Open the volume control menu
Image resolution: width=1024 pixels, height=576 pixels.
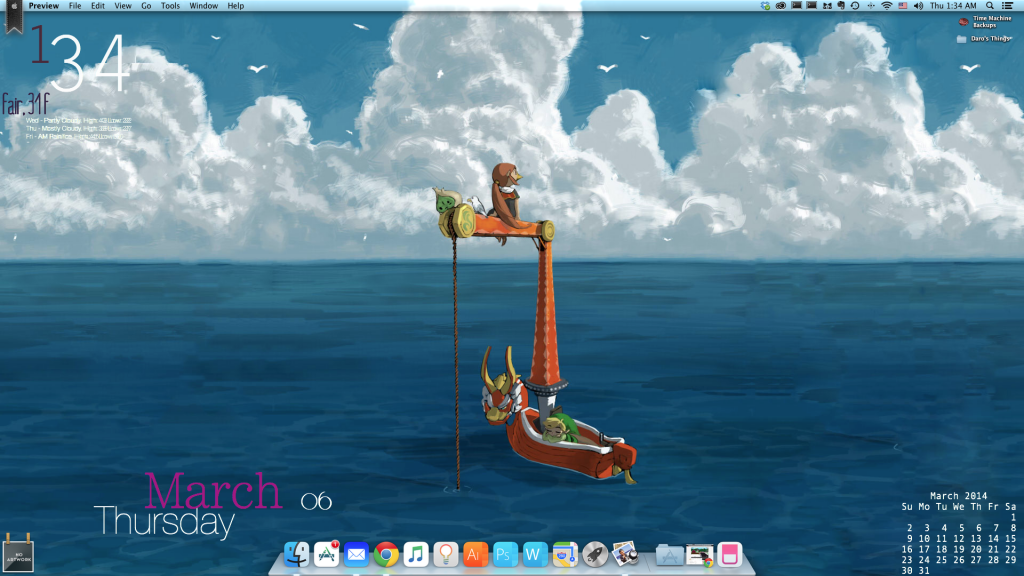918,6
